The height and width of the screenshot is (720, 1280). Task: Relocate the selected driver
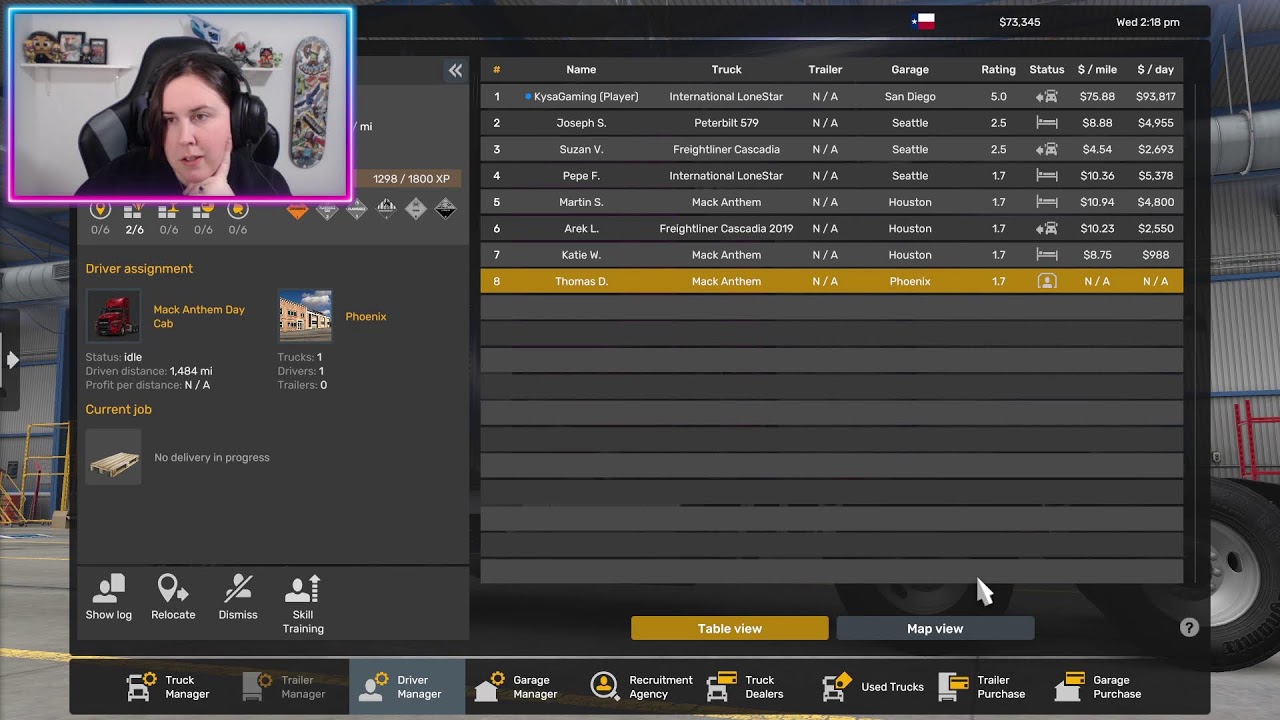173,598
